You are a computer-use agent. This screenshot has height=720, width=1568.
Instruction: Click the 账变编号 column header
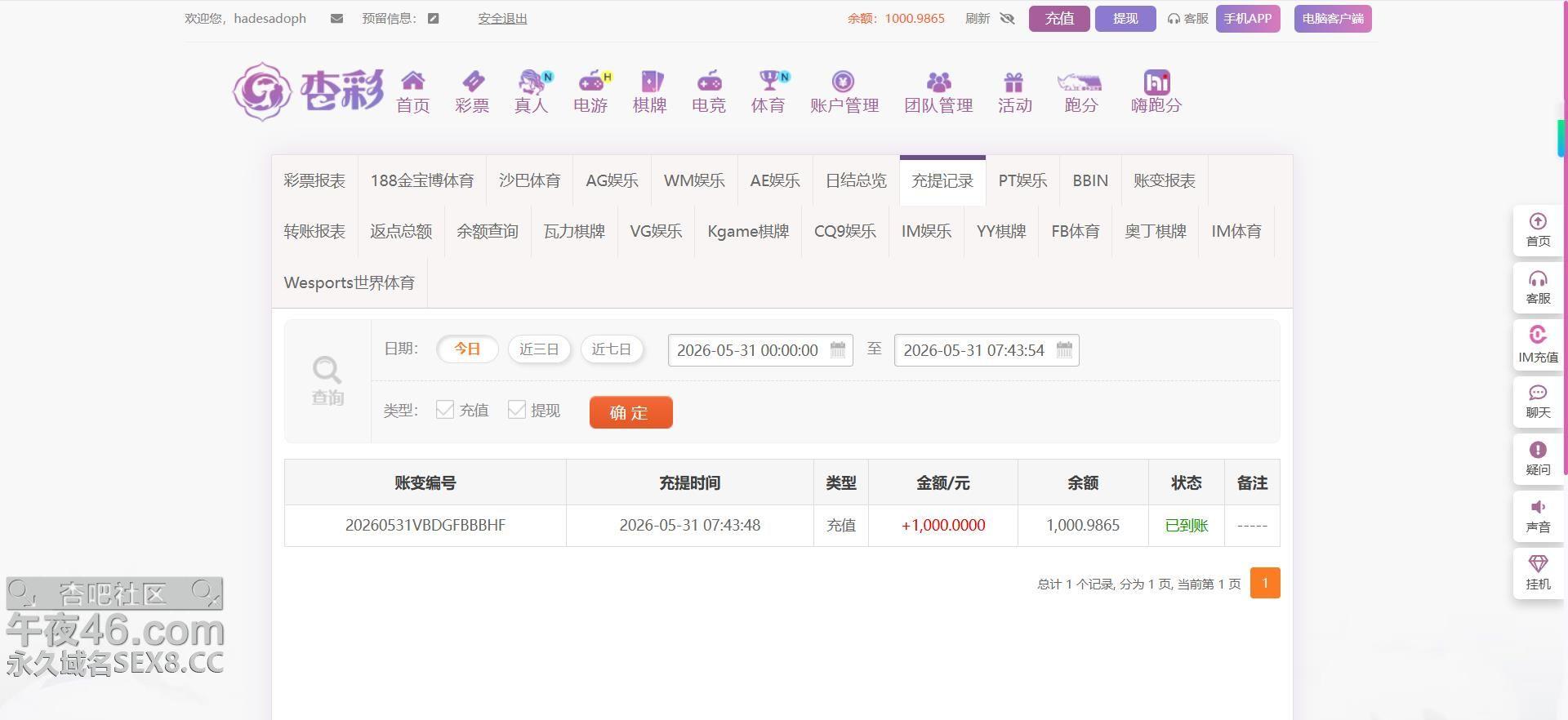(x=425, y=482)
